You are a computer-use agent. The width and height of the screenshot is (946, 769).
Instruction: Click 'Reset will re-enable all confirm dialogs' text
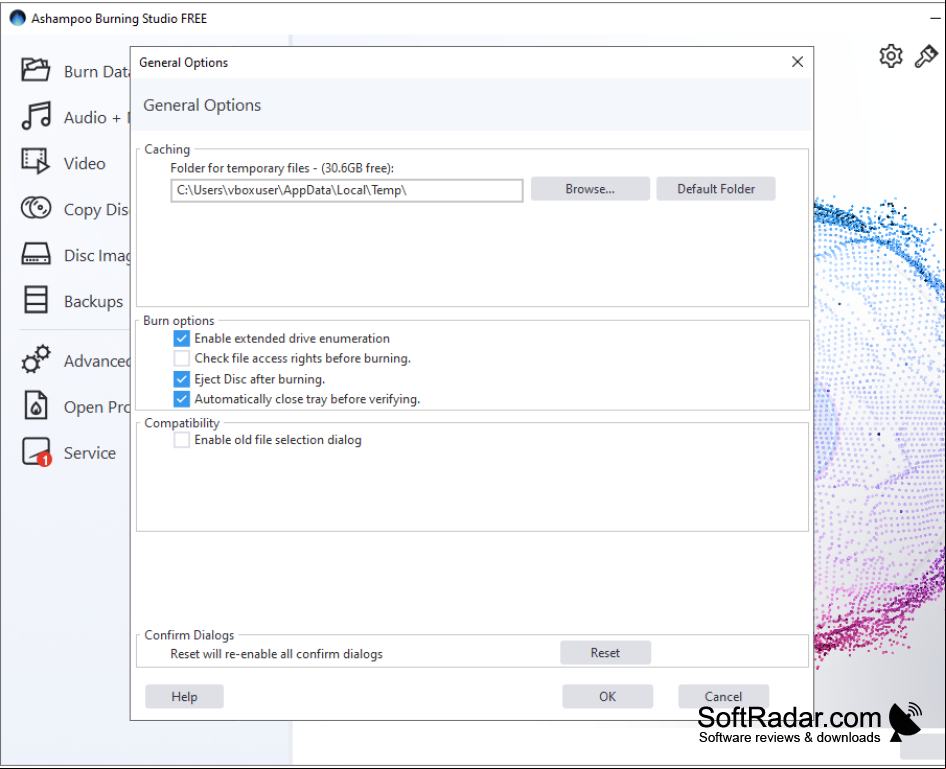[x=276, y=654]
